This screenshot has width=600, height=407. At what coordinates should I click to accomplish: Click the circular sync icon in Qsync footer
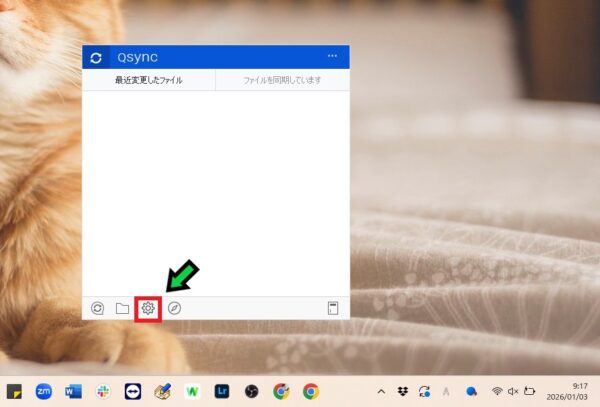click(97, 308)
